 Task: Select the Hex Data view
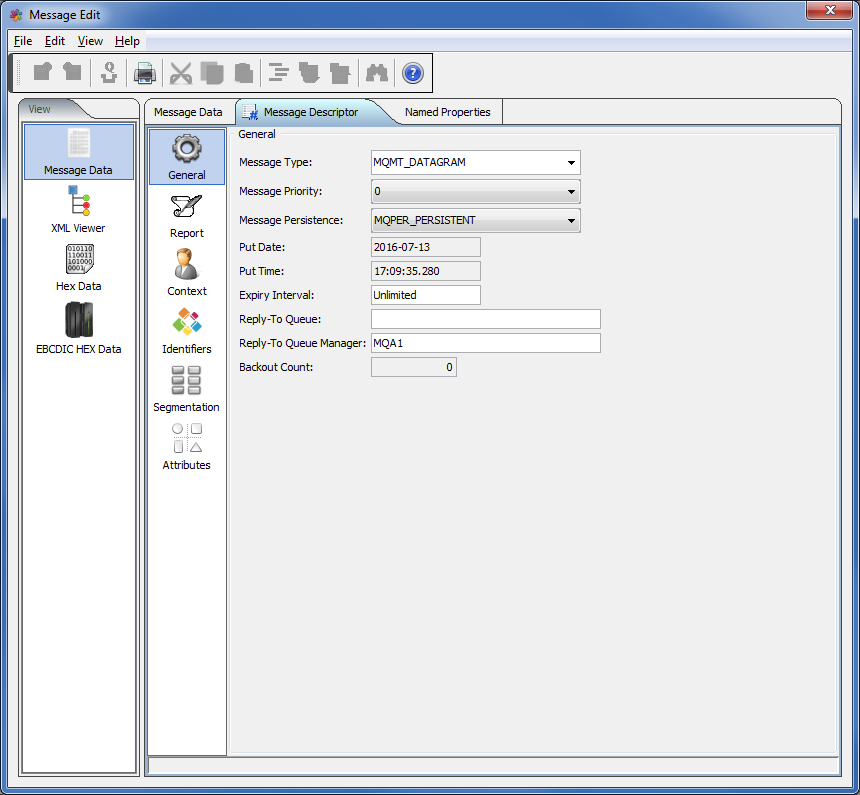(78, 268)
